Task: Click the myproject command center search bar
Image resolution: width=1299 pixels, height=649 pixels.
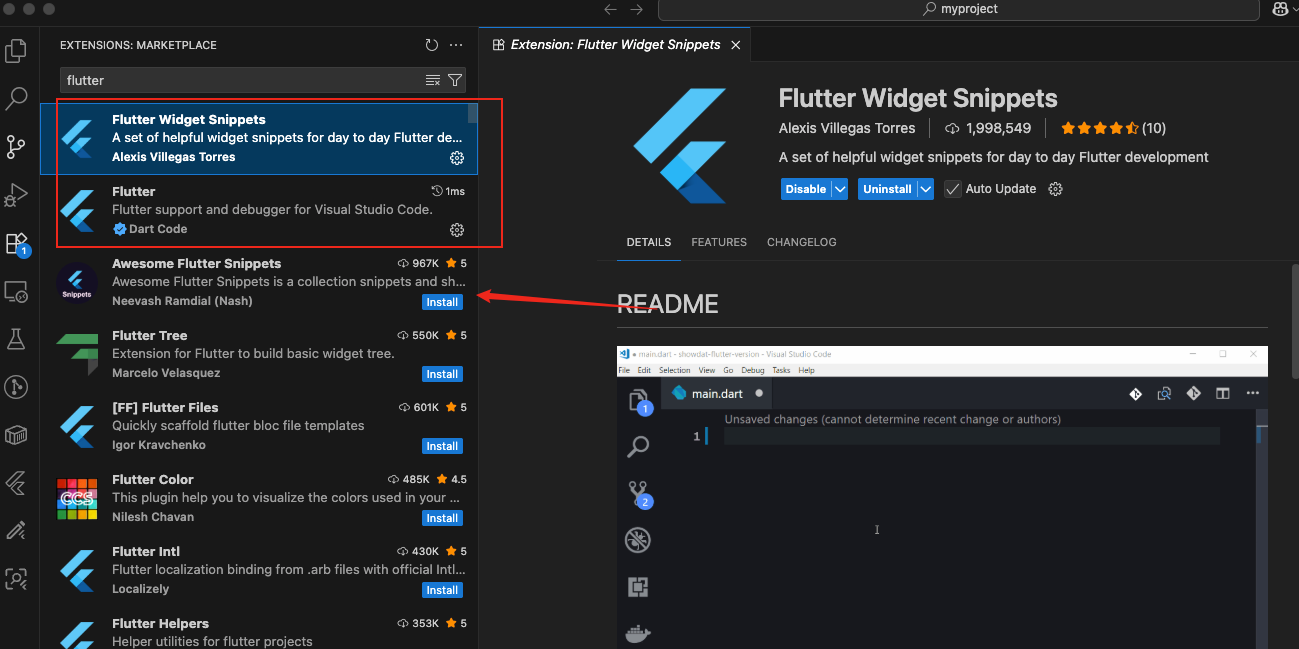Action: point(958,9)
